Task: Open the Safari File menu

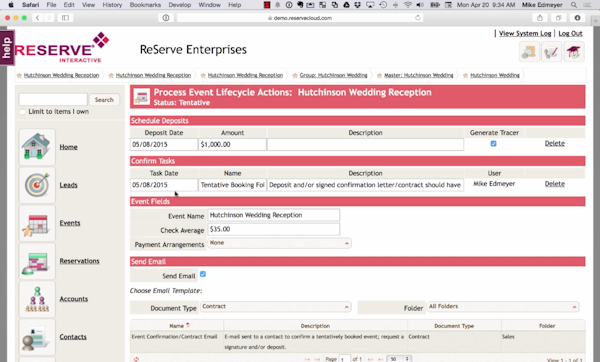Action: 51,5
